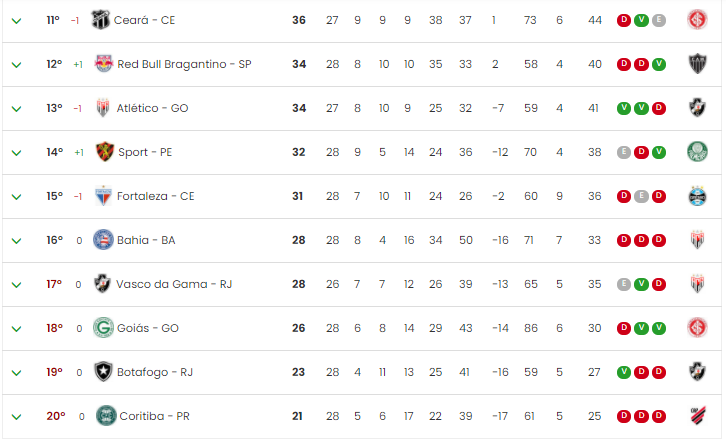Expand the Vasco da Gama row chevron
Viewport: 726px width, 442px height.
pyautogui.click(x=16, y=285)
